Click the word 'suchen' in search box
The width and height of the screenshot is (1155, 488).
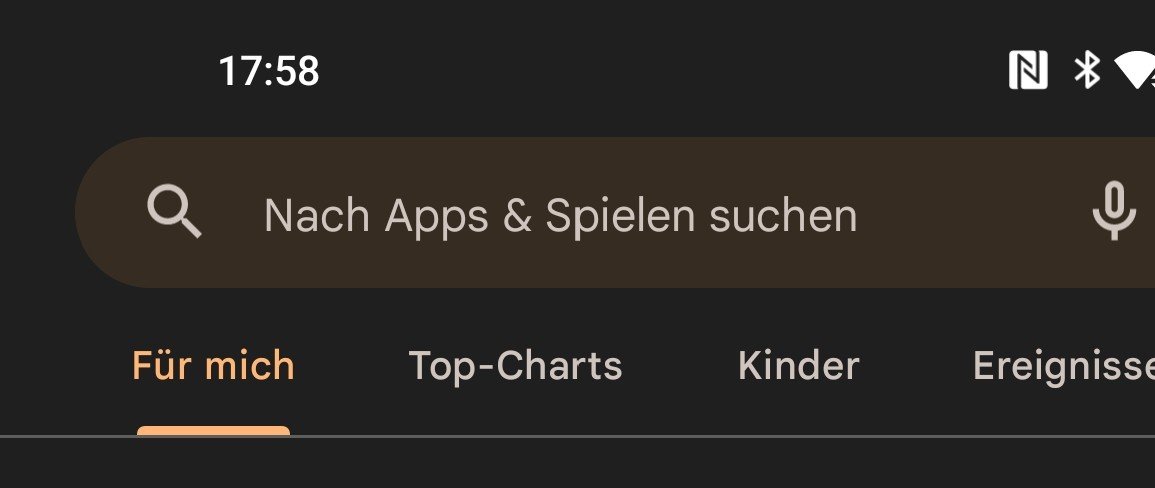pos(783,216)
